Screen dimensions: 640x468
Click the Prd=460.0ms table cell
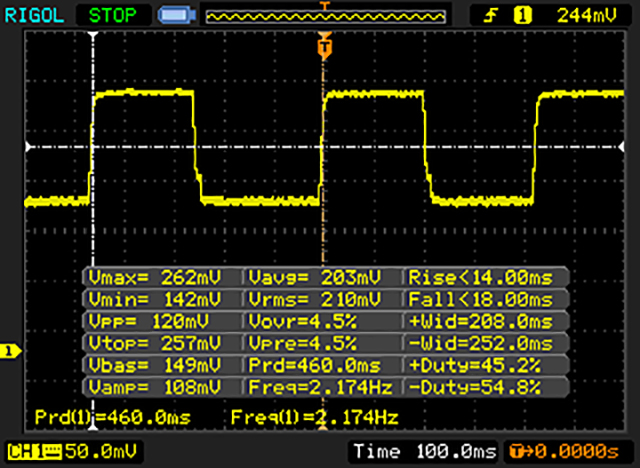[x=315, y=365]
